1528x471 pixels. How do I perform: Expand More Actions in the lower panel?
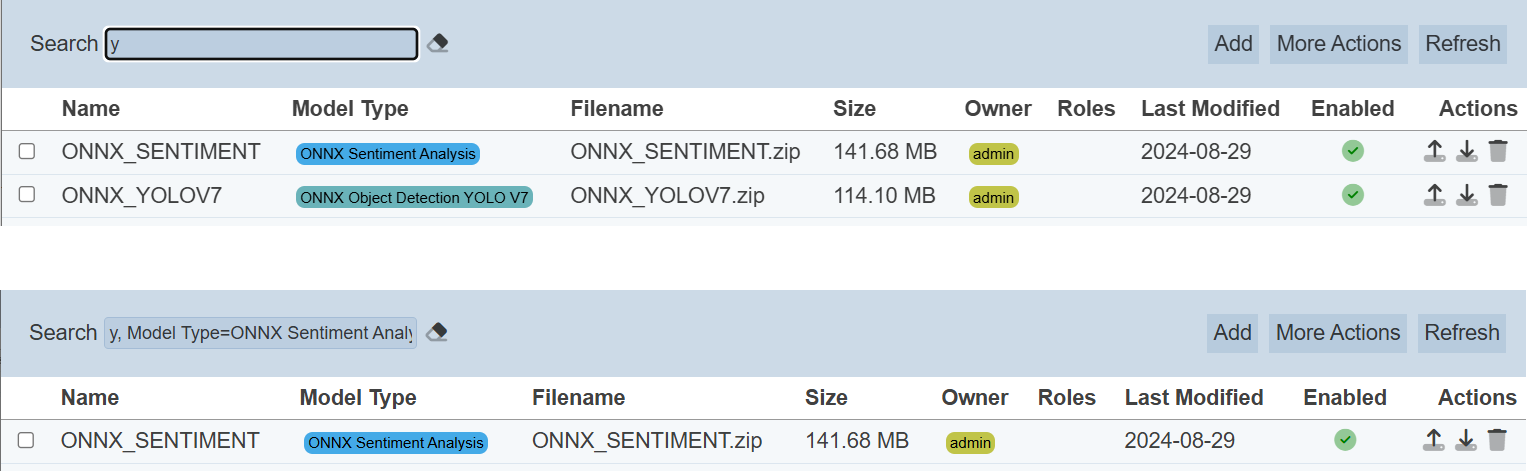coord(1338,333)
